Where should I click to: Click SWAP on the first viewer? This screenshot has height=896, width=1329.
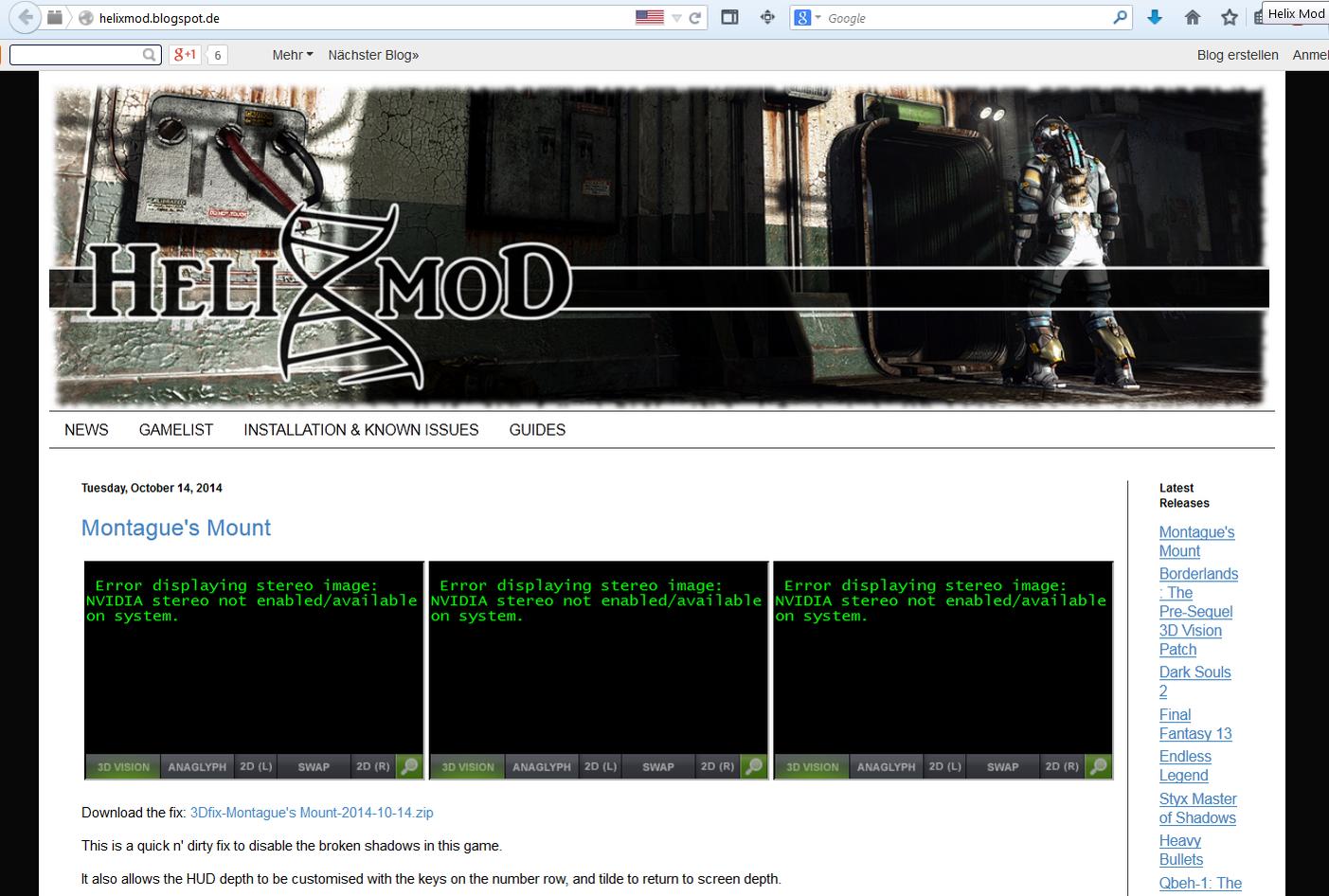314,767
